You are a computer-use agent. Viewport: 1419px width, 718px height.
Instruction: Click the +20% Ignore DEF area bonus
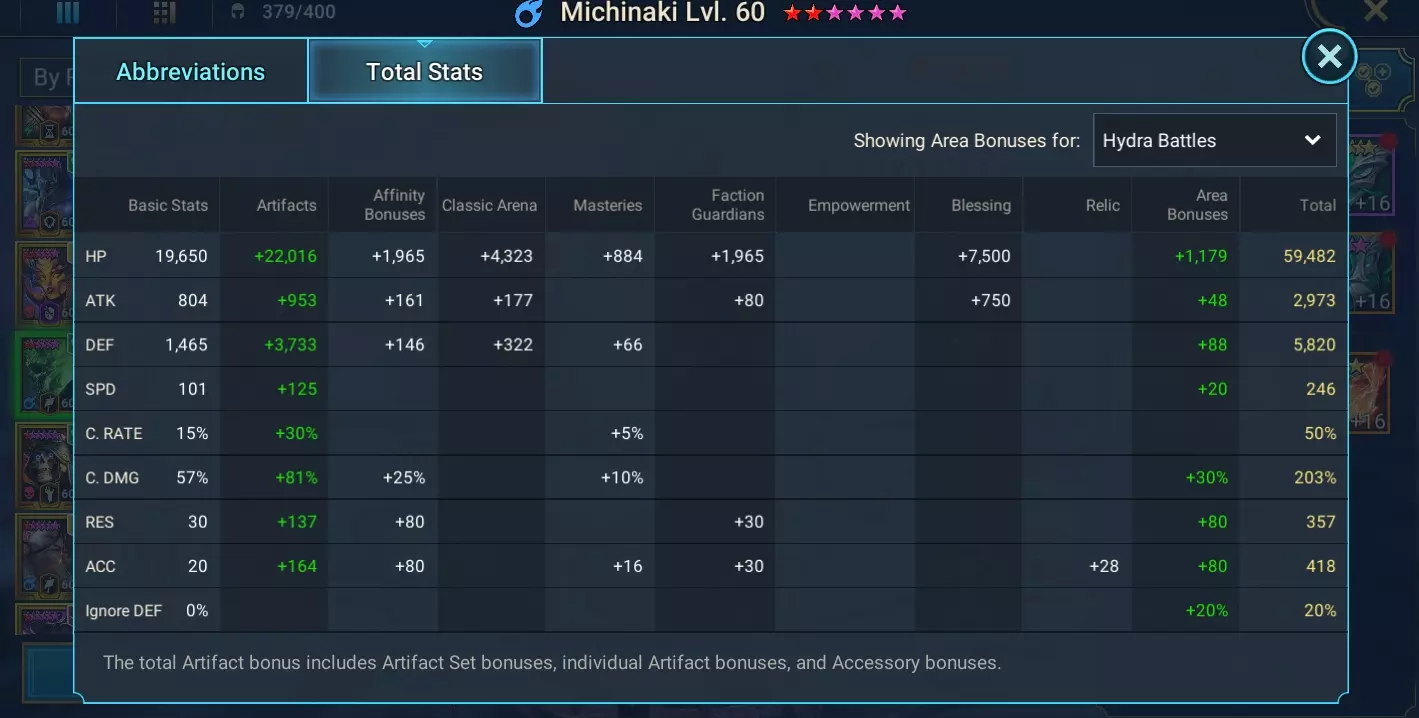coord(1206,610)
